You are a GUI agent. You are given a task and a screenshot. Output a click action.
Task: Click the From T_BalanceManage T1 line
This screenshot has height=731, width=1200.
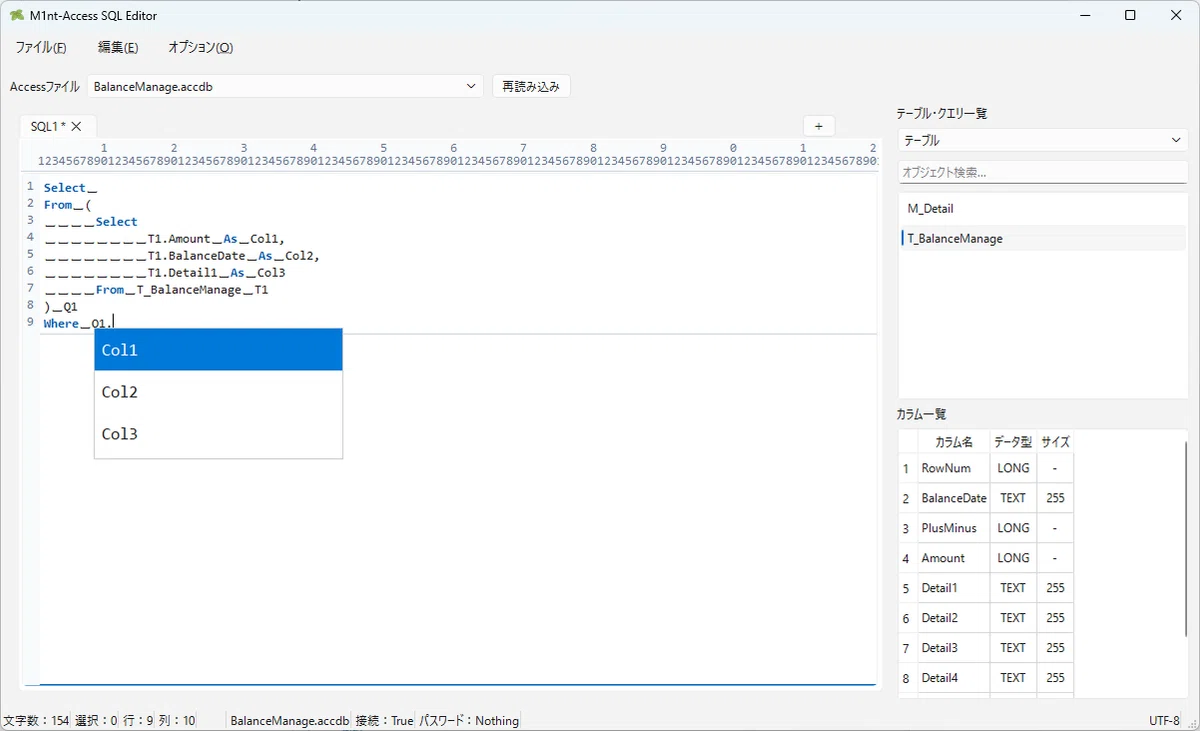click(x=156, y=290)
